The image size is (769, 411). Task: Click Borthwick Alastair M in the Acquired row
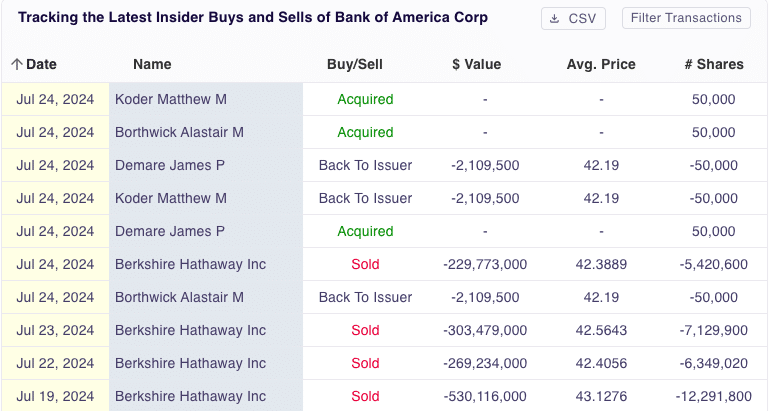(179, 132)
